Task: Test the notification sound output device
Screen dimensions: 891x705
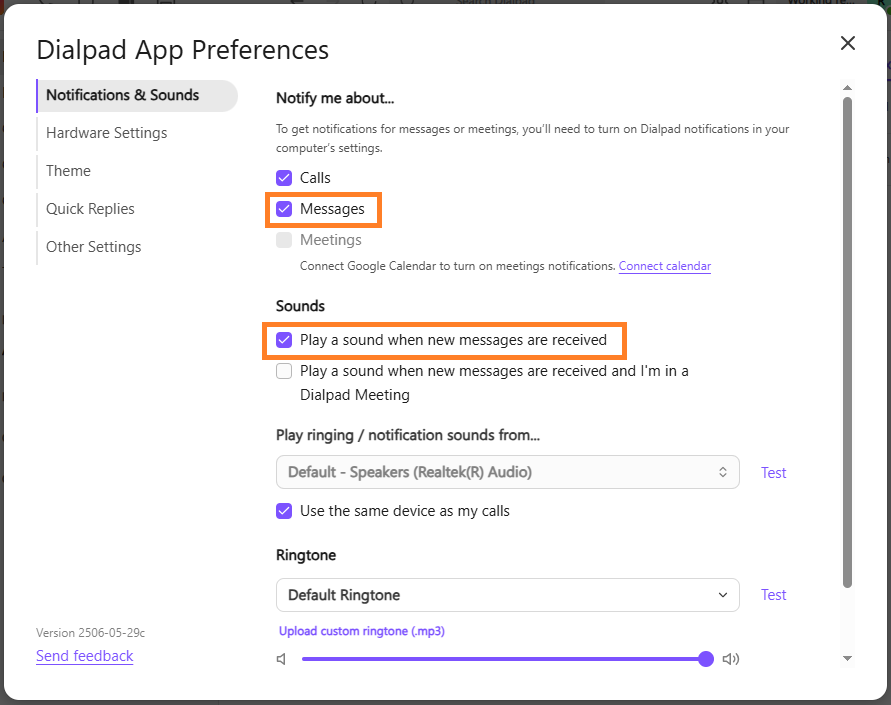Action: point(773,473)
